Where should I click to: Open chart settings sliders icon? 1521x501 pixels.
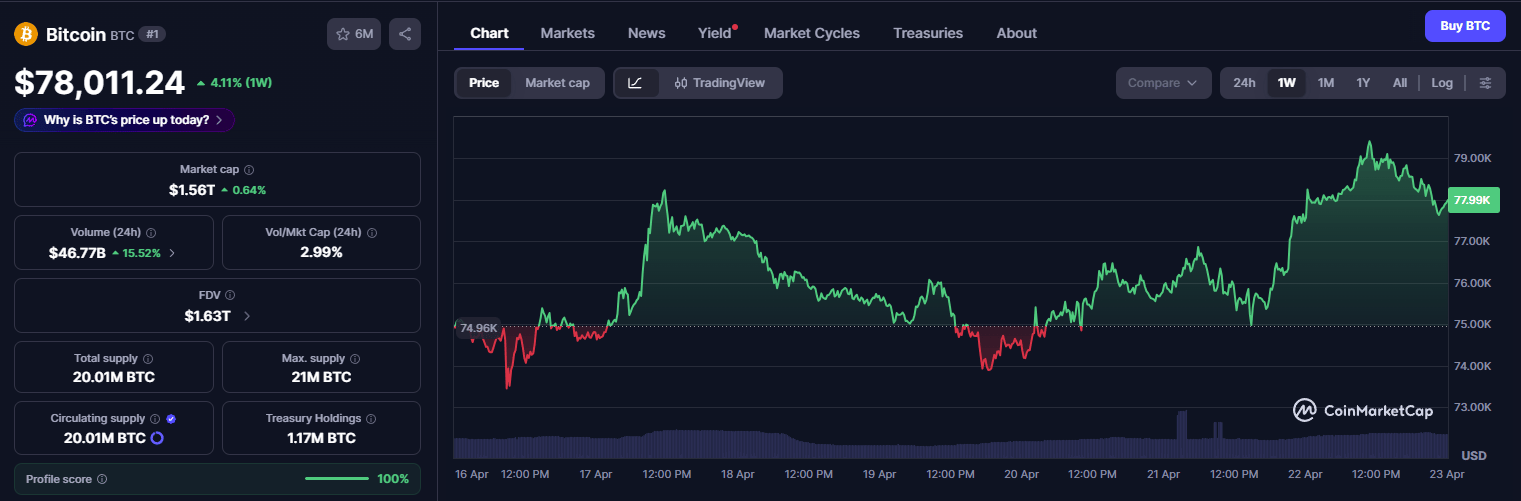pyautogui.click(x=1485, y=83)
